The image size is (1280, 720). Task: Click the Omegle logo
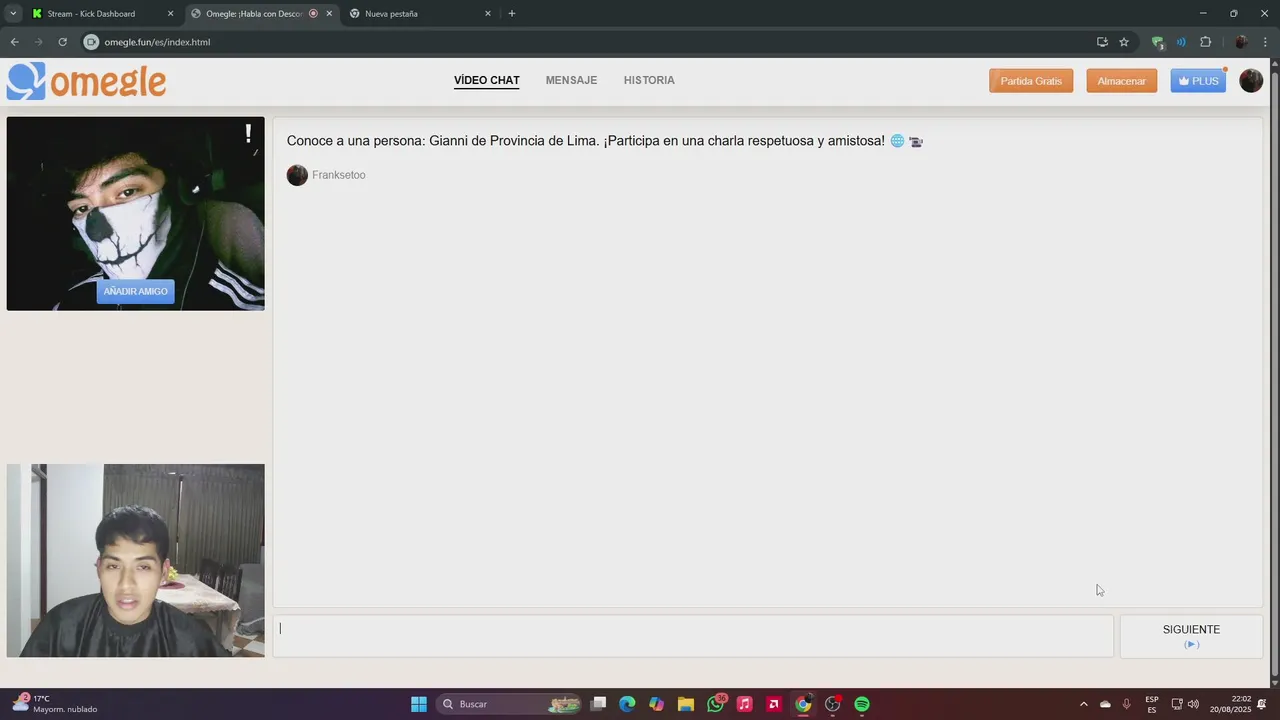pos(87,81)
